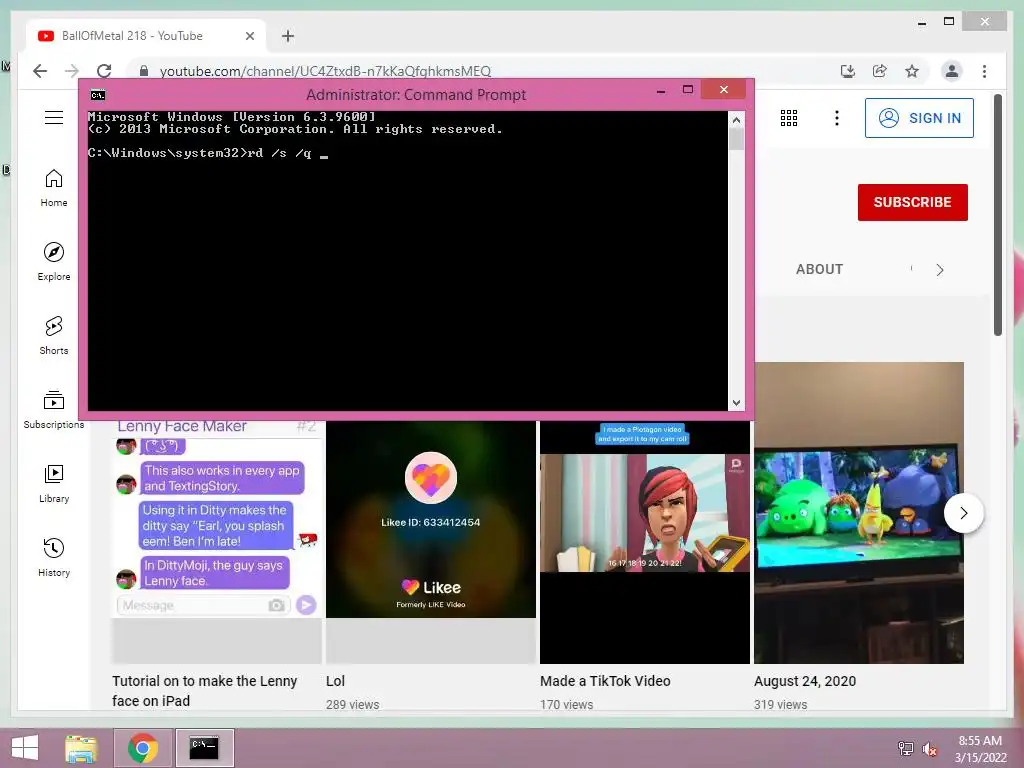This screenshot has height=768, width=1024.
Task: Open File Explorer from the taskbar
Action: tap(81, 748)
